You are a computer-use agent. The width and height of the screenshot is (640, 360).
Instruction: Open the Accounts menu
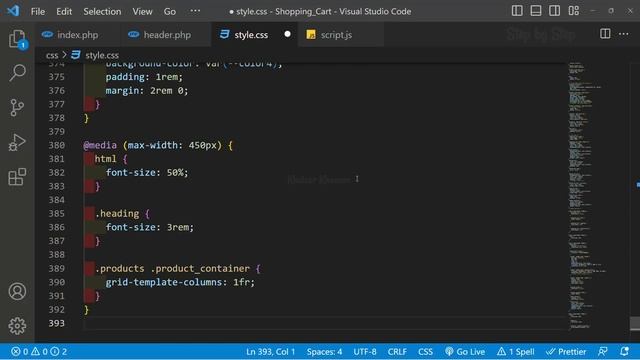coord(17,291)
